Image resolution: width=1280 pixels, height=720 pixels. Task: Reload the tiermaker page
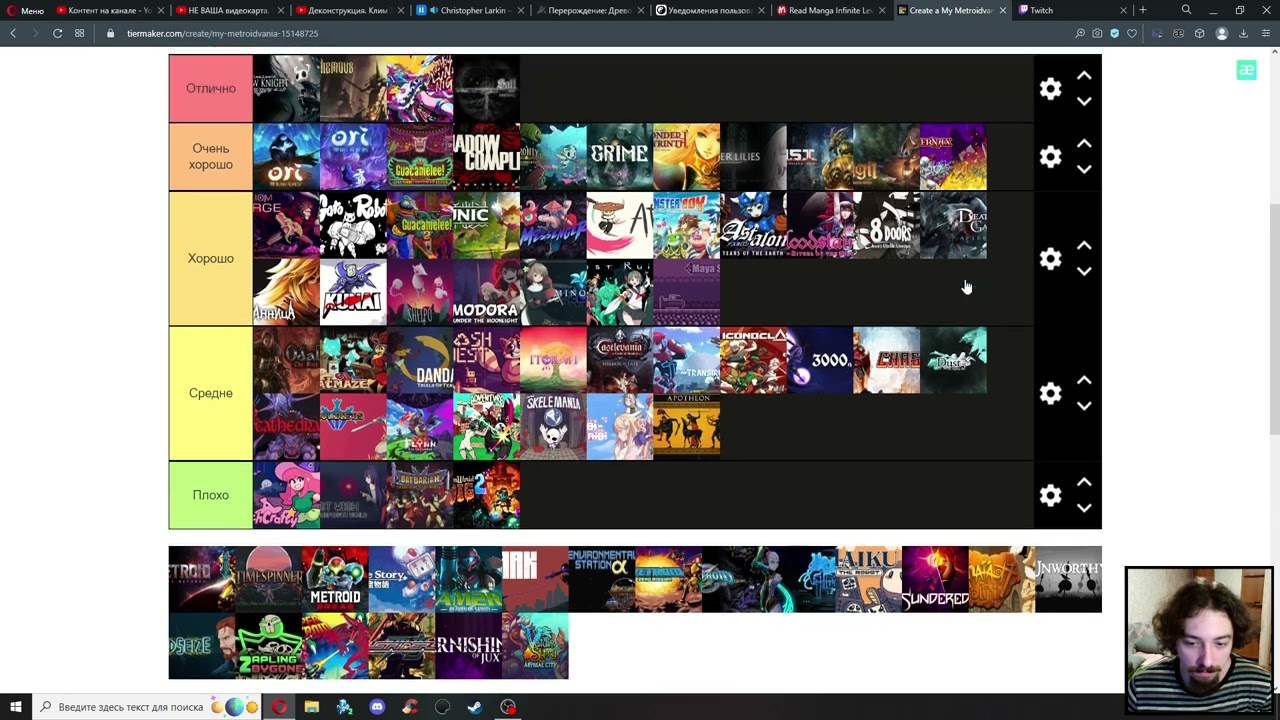click(57, 33)
